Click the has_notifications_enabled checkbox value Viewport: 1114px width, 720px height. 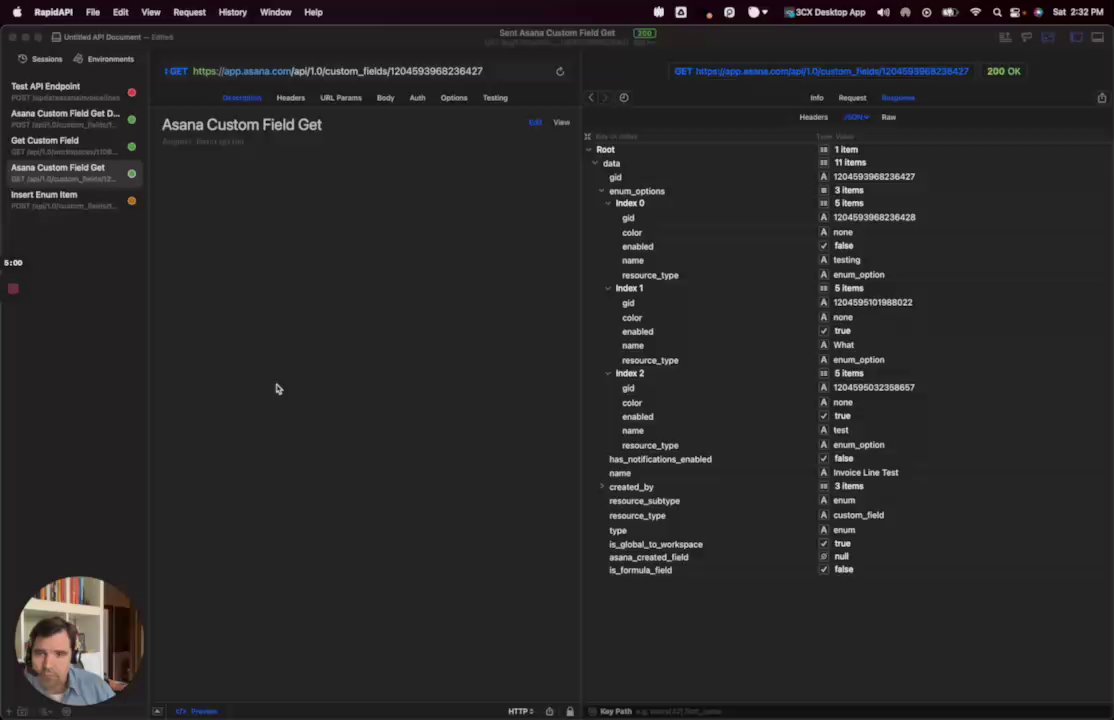click(823, 458)
